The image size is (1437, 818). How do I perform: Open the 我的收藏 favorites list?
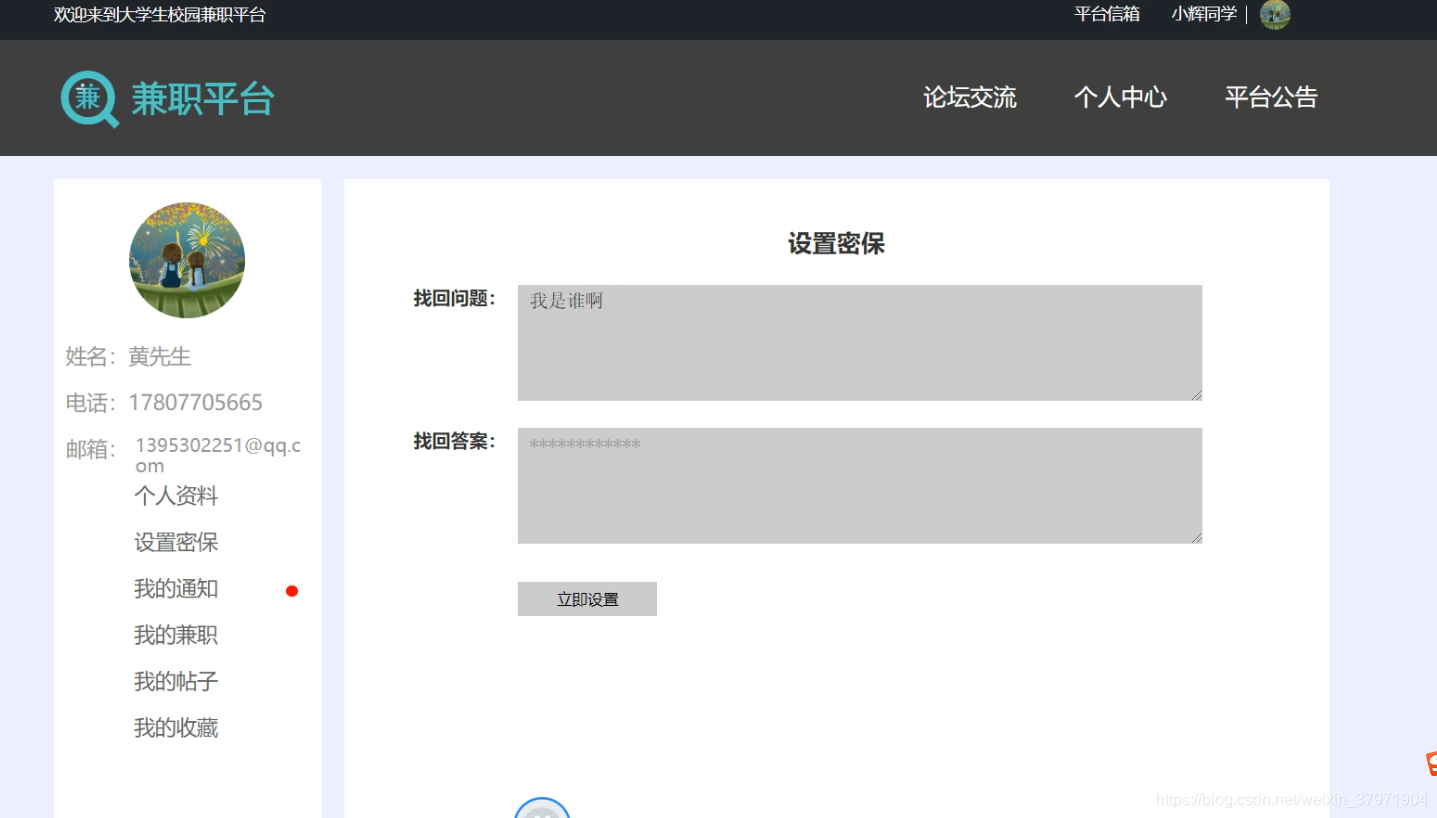click(x=174, y=728)
